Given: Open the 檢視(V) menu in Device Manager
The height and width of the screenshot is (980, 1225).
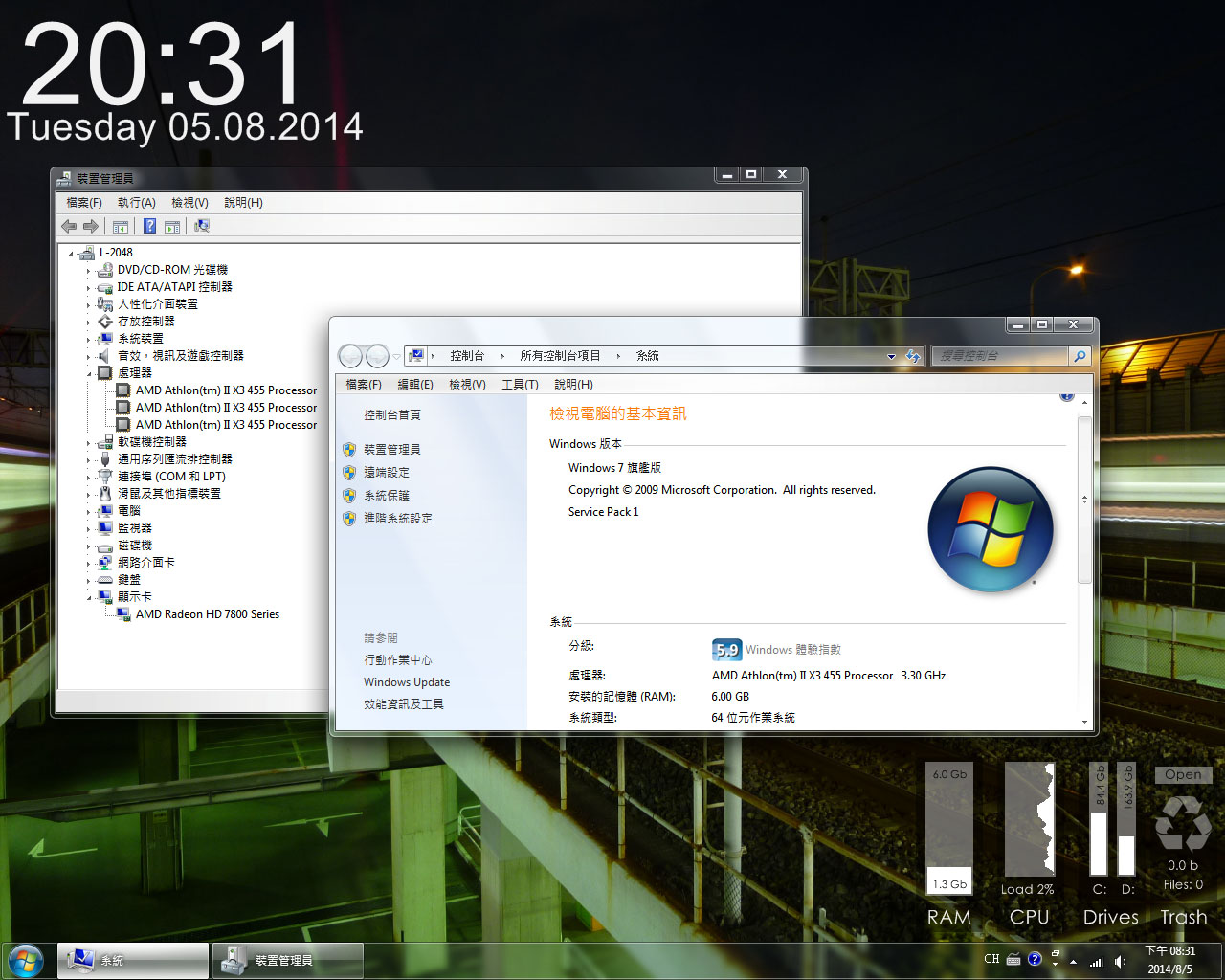Looking at the screenshot, I should point(189,203).
